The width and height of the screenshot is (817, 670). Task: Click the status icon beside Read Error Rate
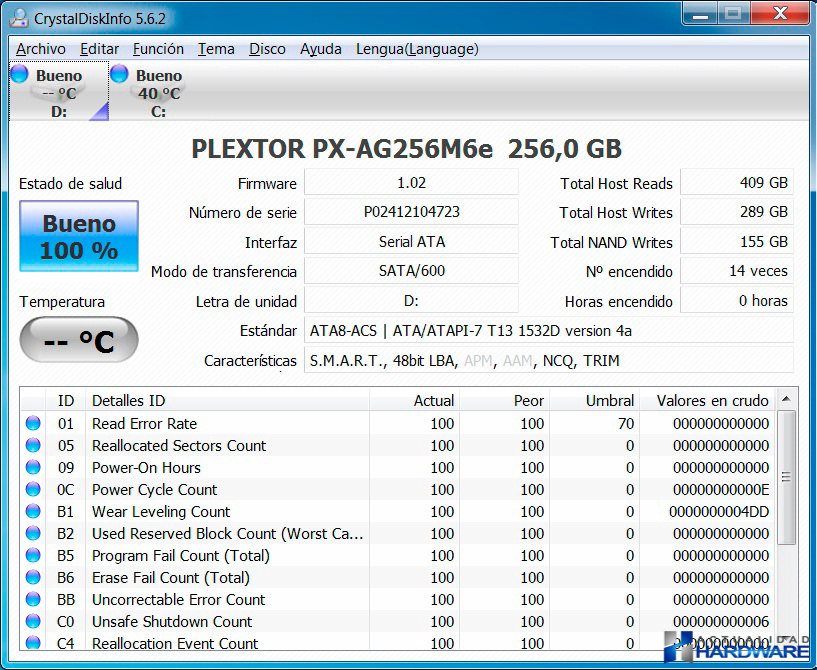(33, 424)
